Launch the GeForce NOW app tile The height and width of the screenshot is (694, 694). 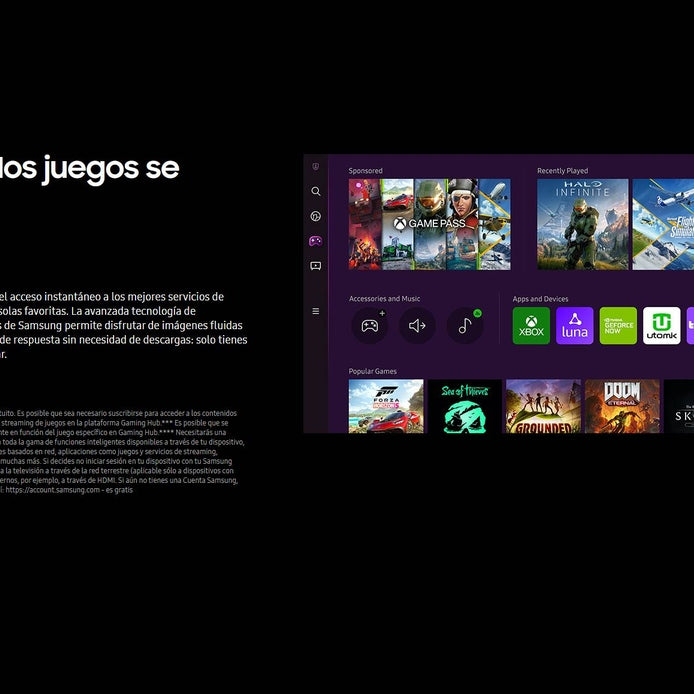coord(618,326)
